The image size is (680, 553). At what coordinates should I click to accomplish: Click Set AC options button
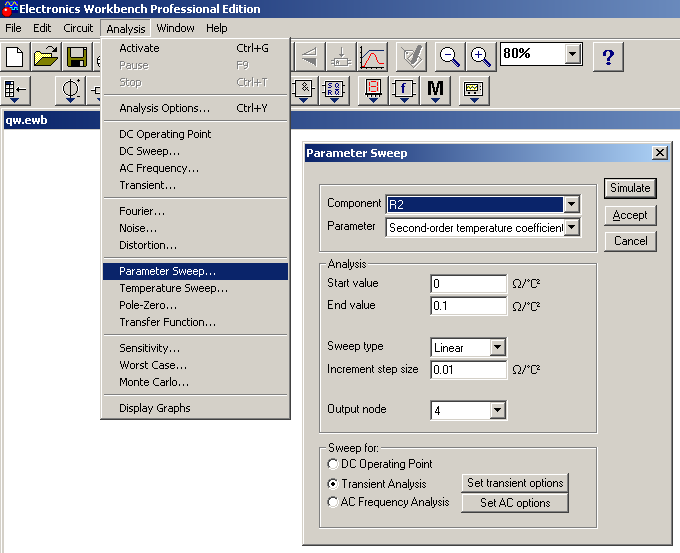pos(515,503)
